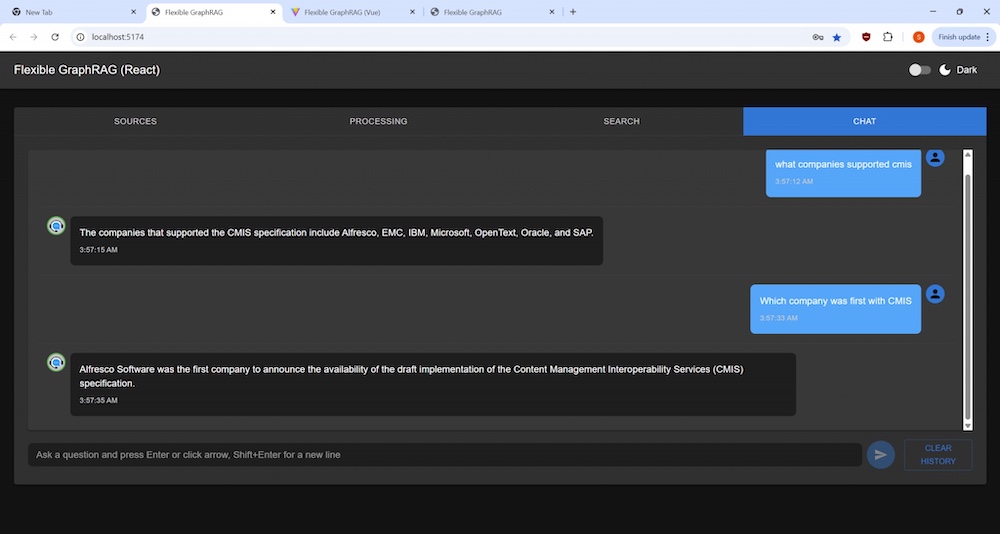Focus the 'Ask a question' input field

[445, 455]
